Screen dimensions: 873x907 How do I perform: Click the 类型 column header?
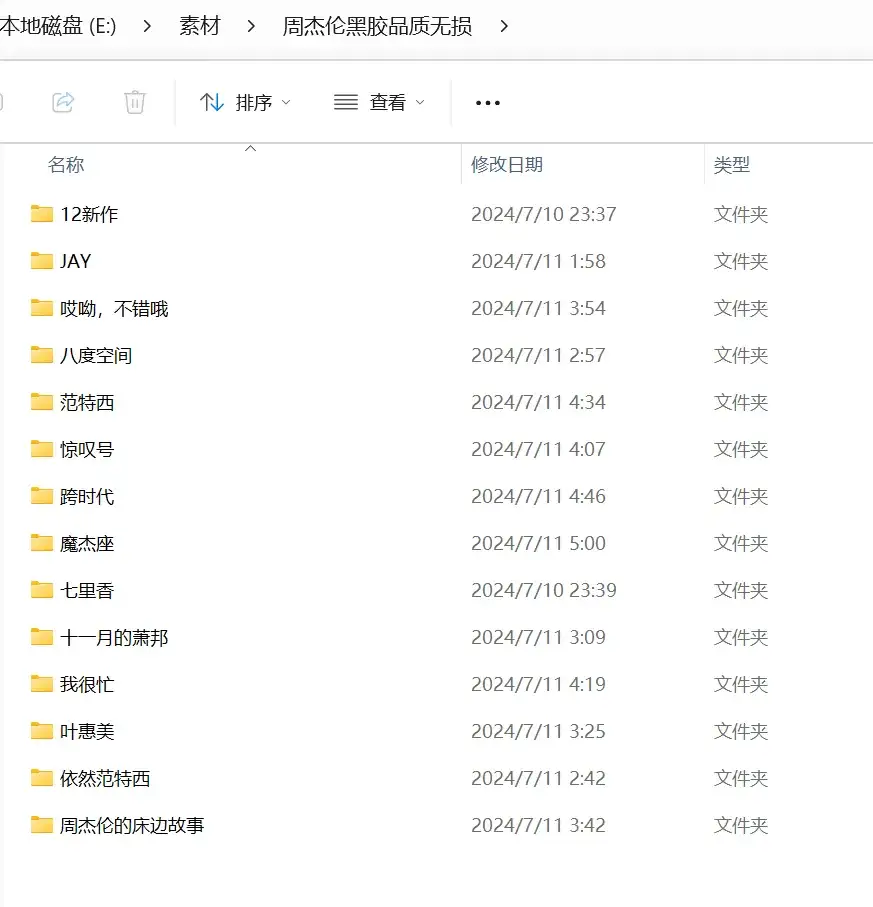coord(732,165)
